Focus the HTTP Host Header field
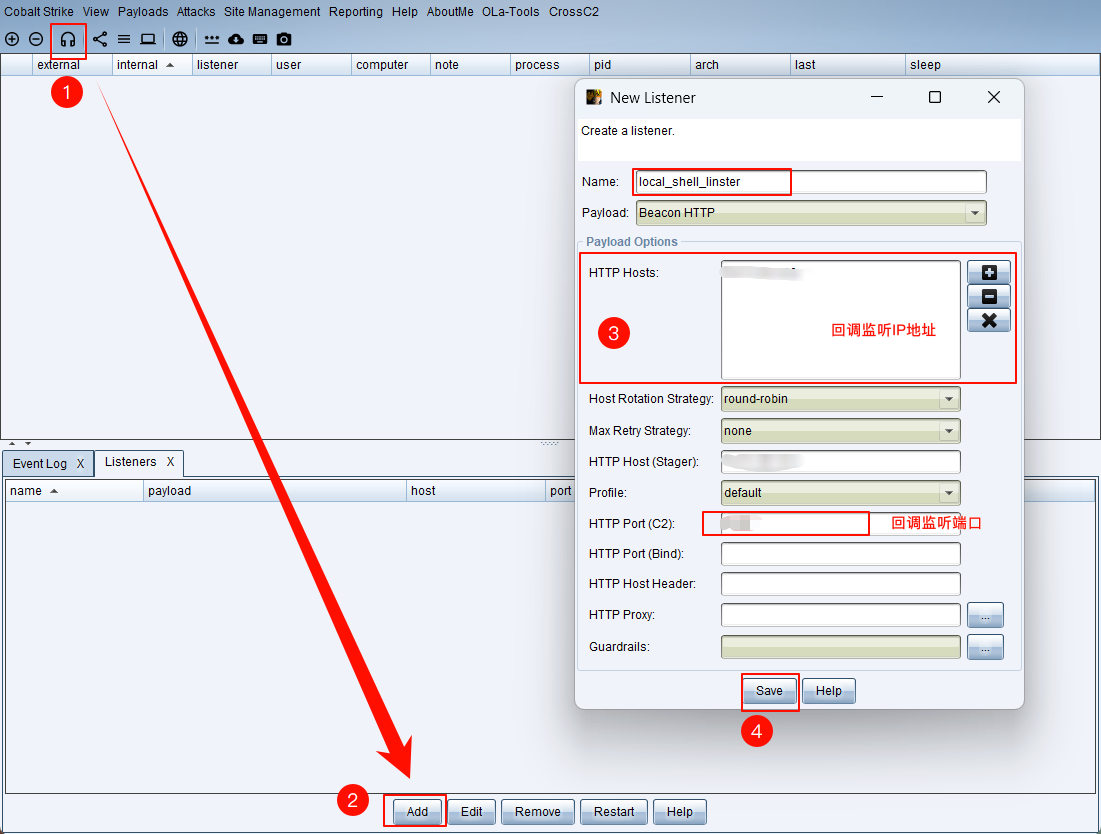 click(x=840, y=584)
